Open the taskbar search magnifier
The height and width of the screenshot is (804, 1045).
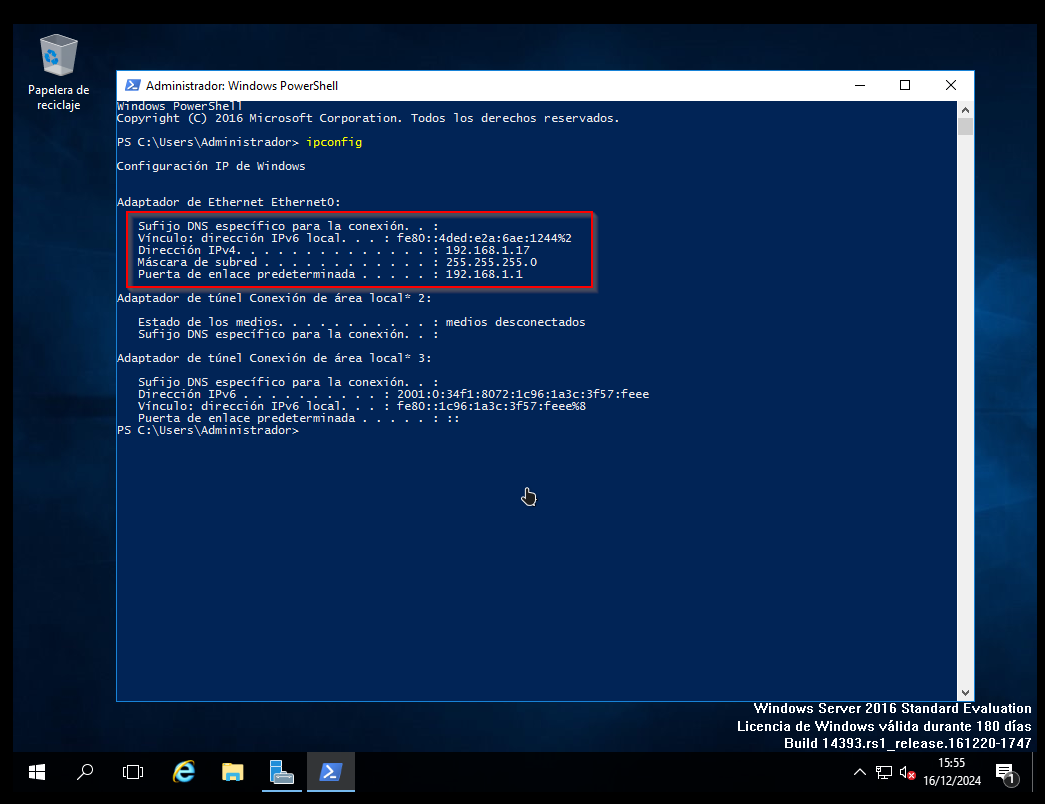pyautogui.click(x=85, y=772)
